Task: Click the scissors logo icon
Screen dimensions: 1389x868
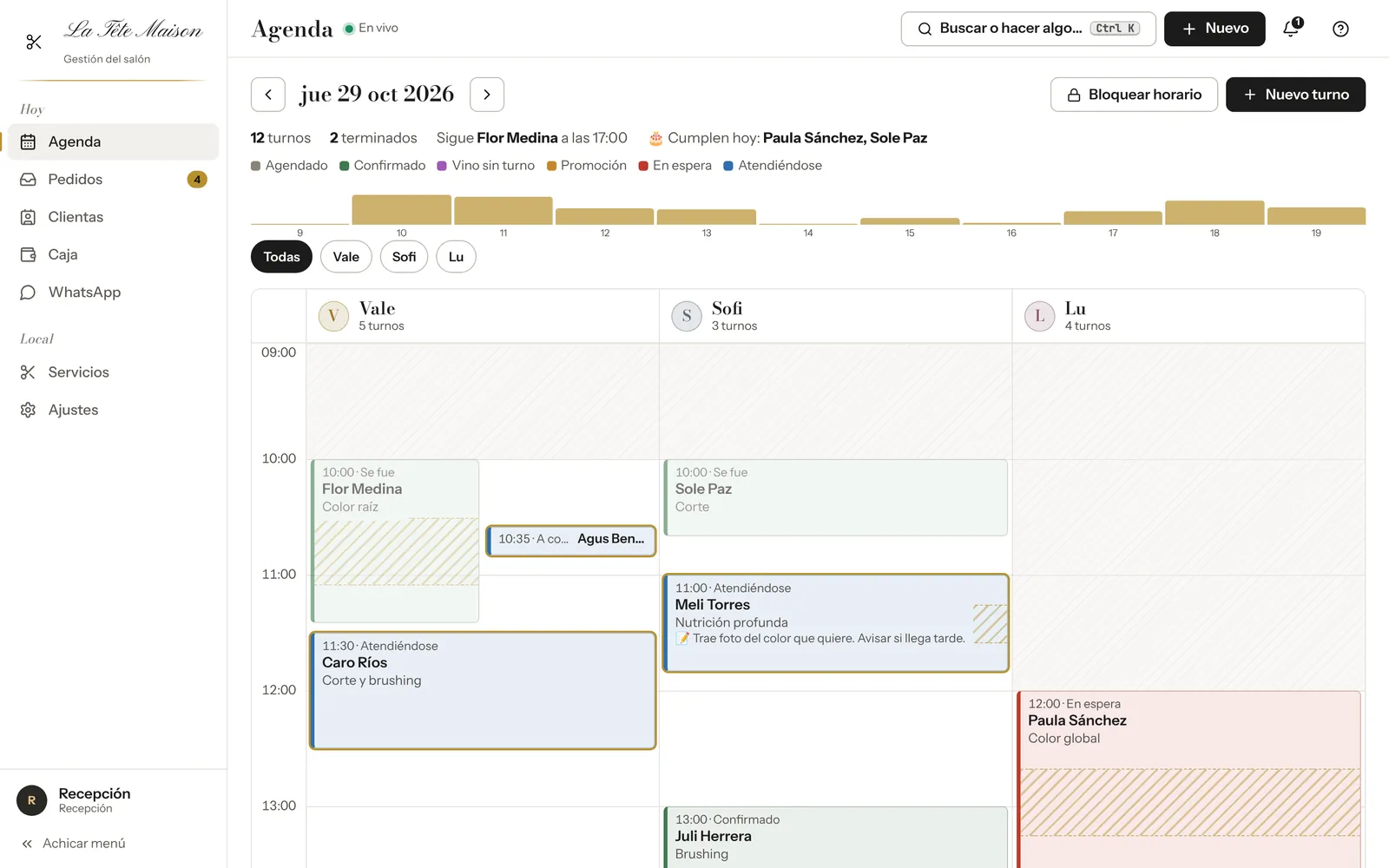Action: pos(34,42)
